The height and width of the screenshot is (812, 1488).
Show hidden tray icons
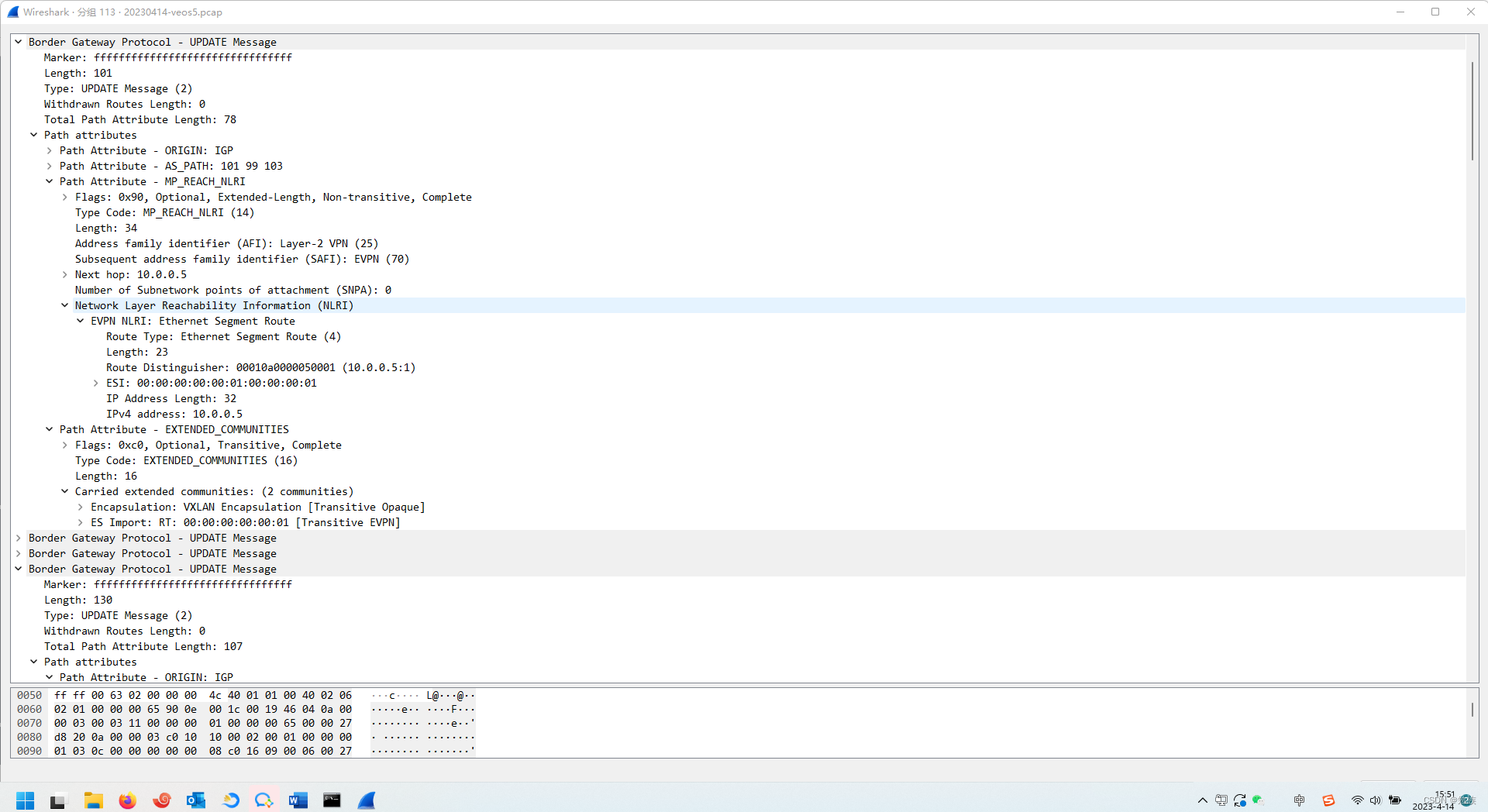click(x=1202, y=800)
